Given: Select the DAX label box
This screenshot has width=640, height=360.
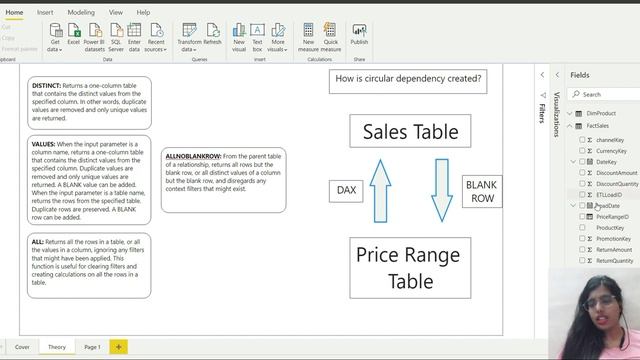Looking at the screenshot, I should [x=346, y=191].
